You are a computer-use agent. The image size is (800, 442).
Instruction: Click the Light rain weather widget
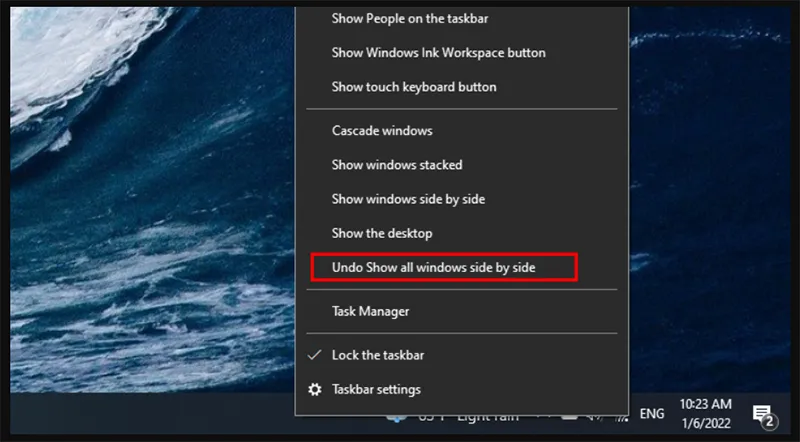click(x=453, y=418)
